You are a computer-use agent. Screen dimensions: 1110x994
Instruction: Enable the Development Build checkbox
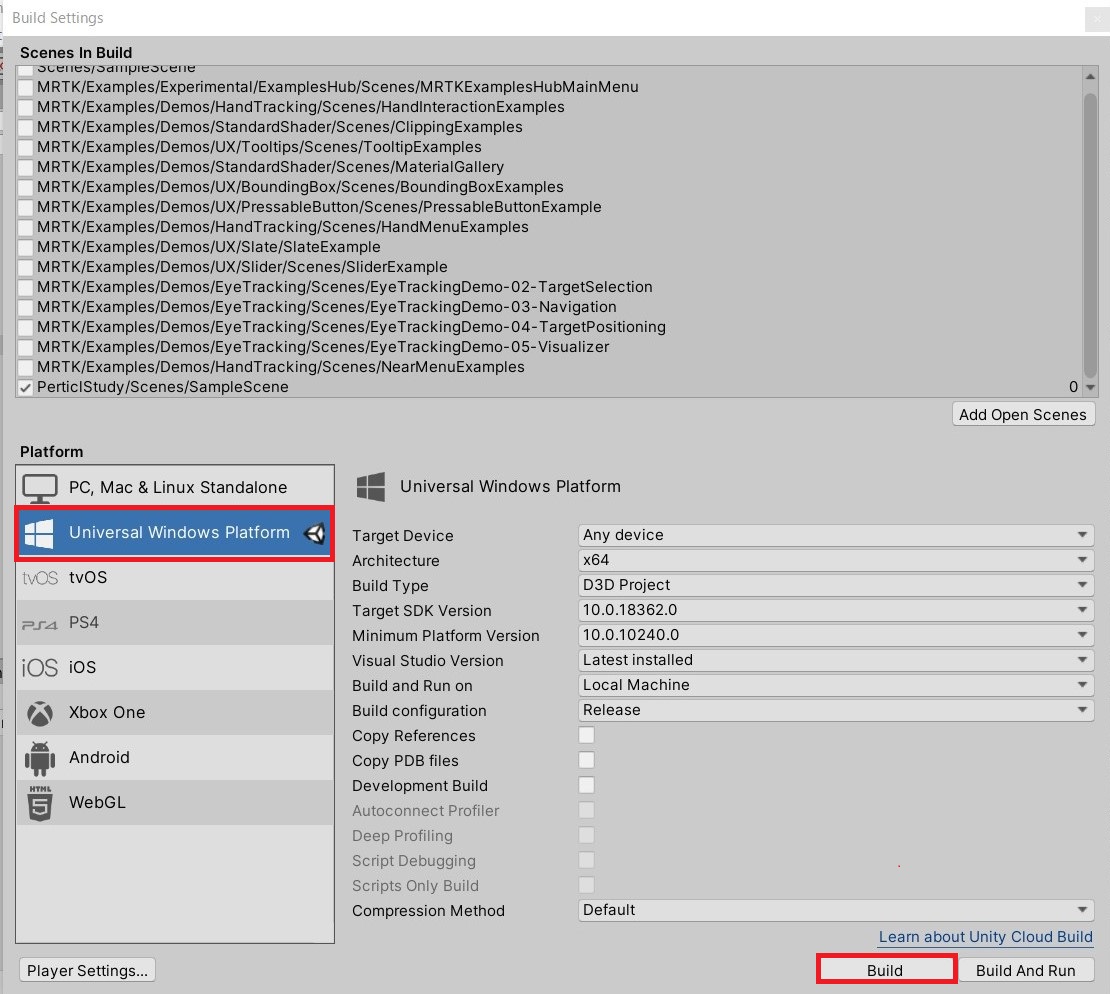[x=586, y=785]
